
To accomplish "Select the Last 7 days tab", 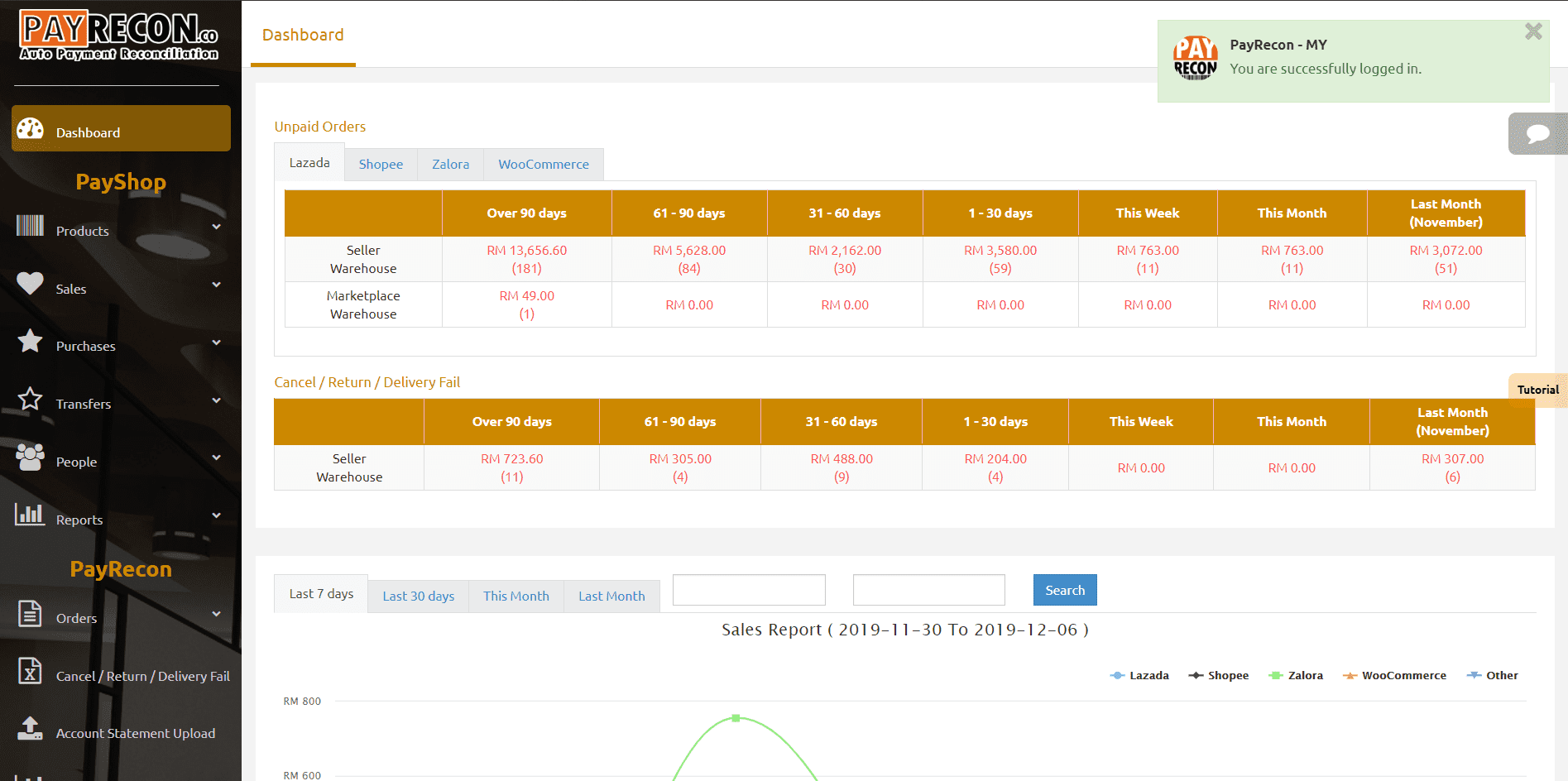I will [321, 594].
